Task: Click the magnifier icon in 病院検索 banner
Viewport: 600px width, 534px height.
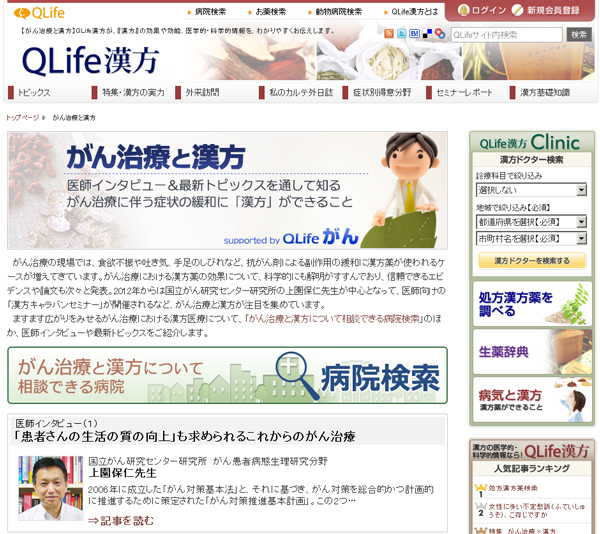Action: point(297,376)
